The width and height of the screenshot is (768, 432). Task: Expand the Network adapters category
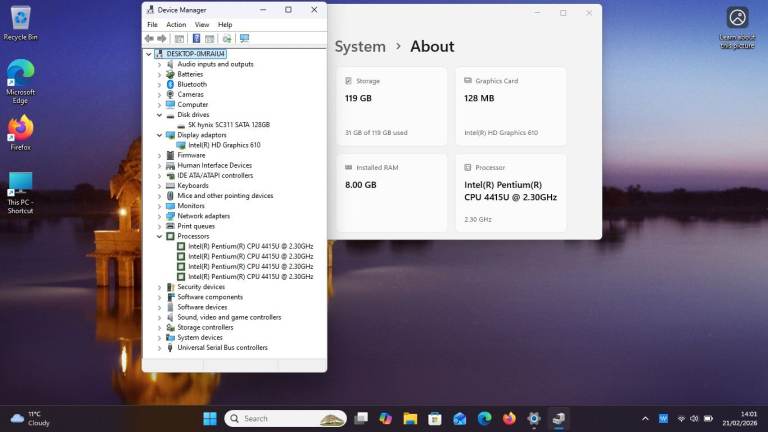[x=159, y=216]
